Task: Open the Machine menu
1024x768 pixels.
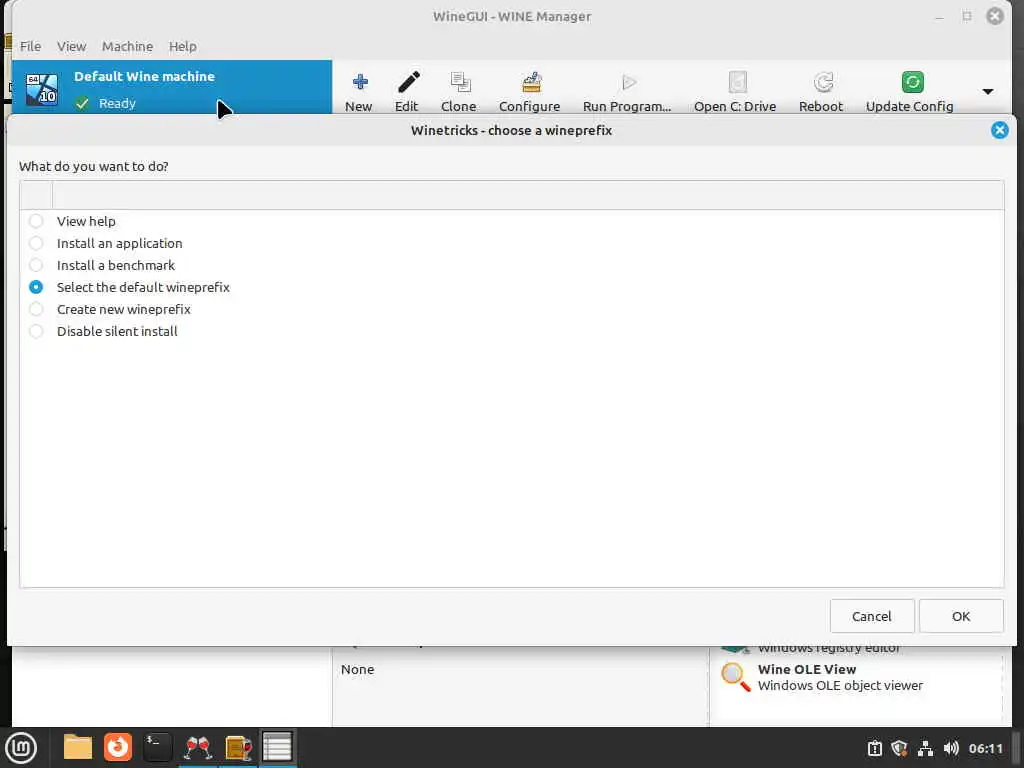Action: [x=127, y=46]
